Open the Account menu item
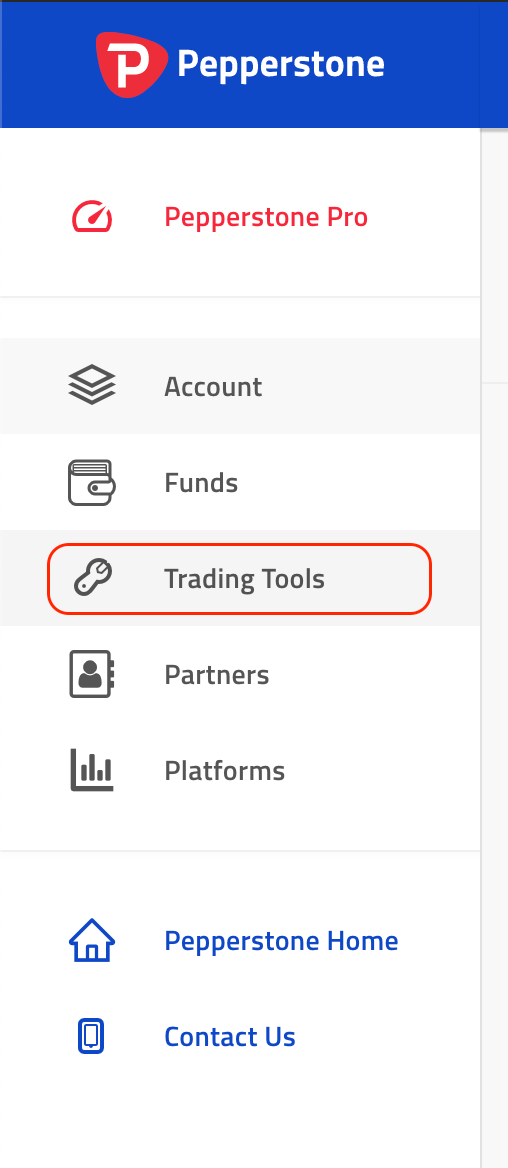The width and height of the screenshot is (508, 1168). [213, 387]
